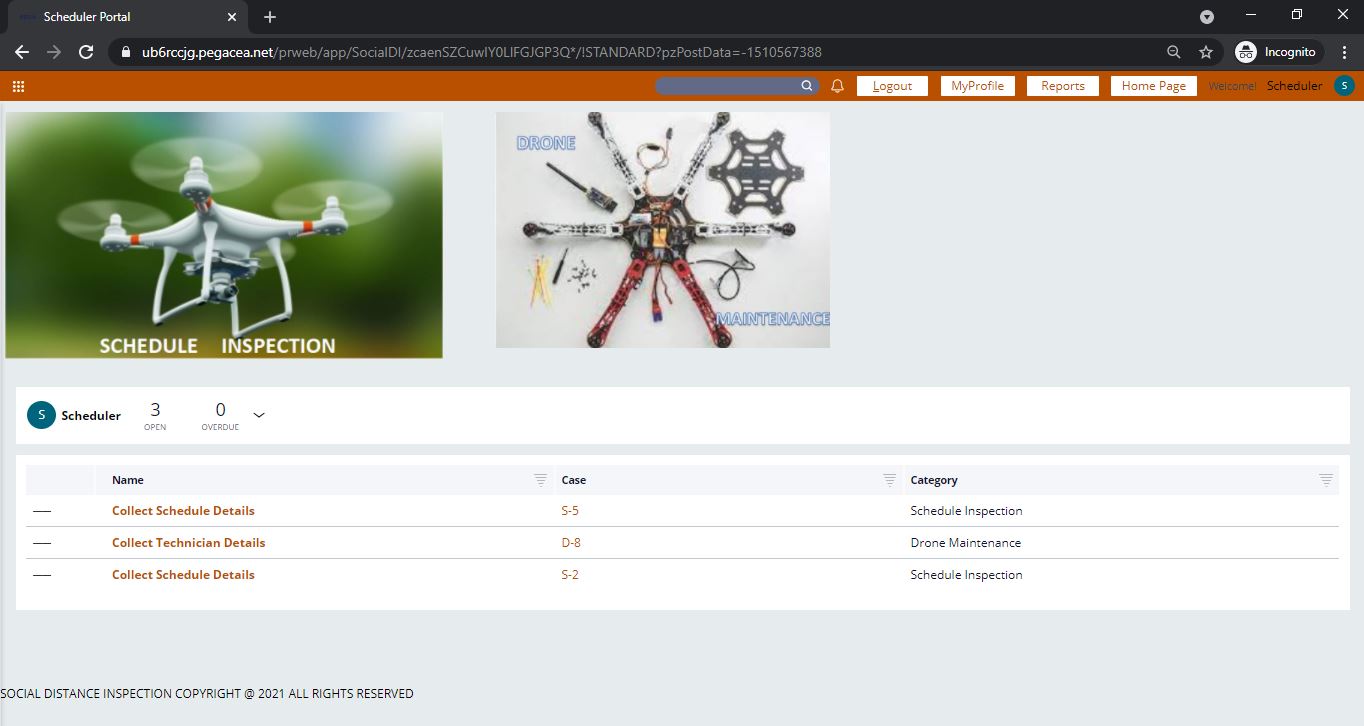The image size is (1364, 726).
Task: Open the notifications bell
Action: (x=838, y=86)
